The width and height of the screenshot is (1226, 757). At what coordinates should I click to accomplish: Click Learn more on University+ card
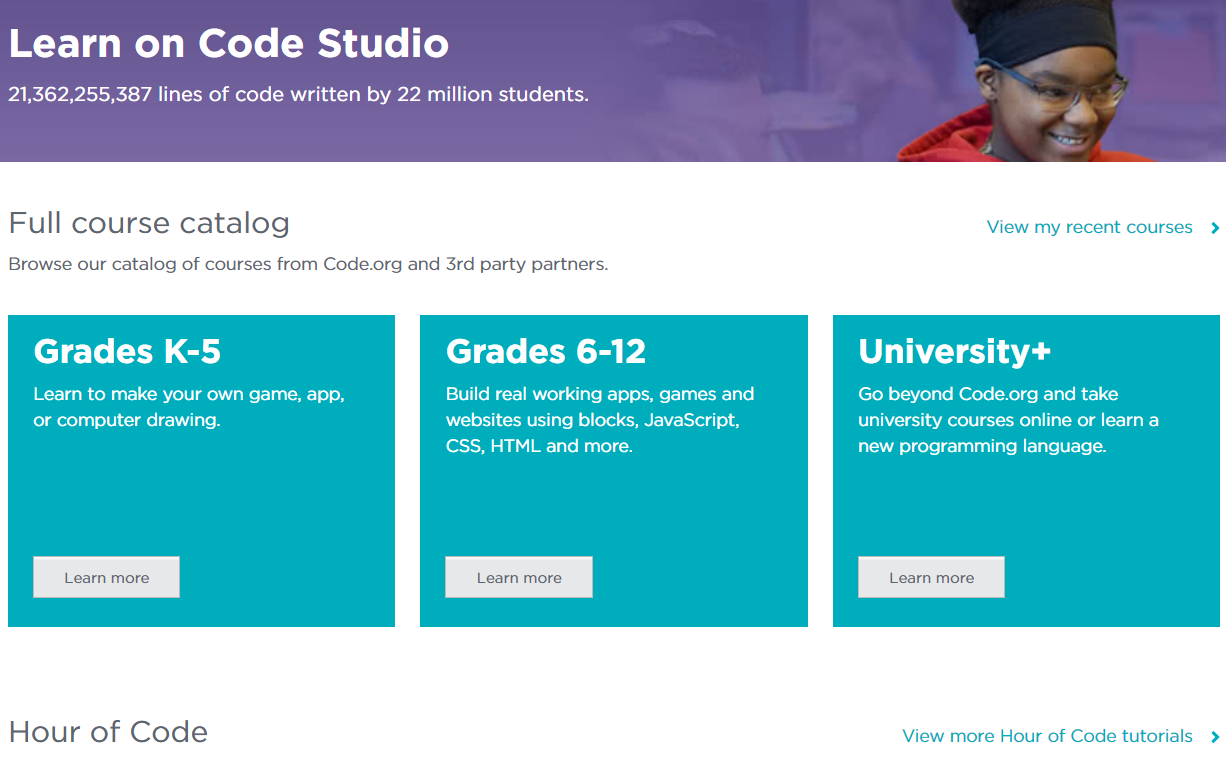(x=931, y=577)
